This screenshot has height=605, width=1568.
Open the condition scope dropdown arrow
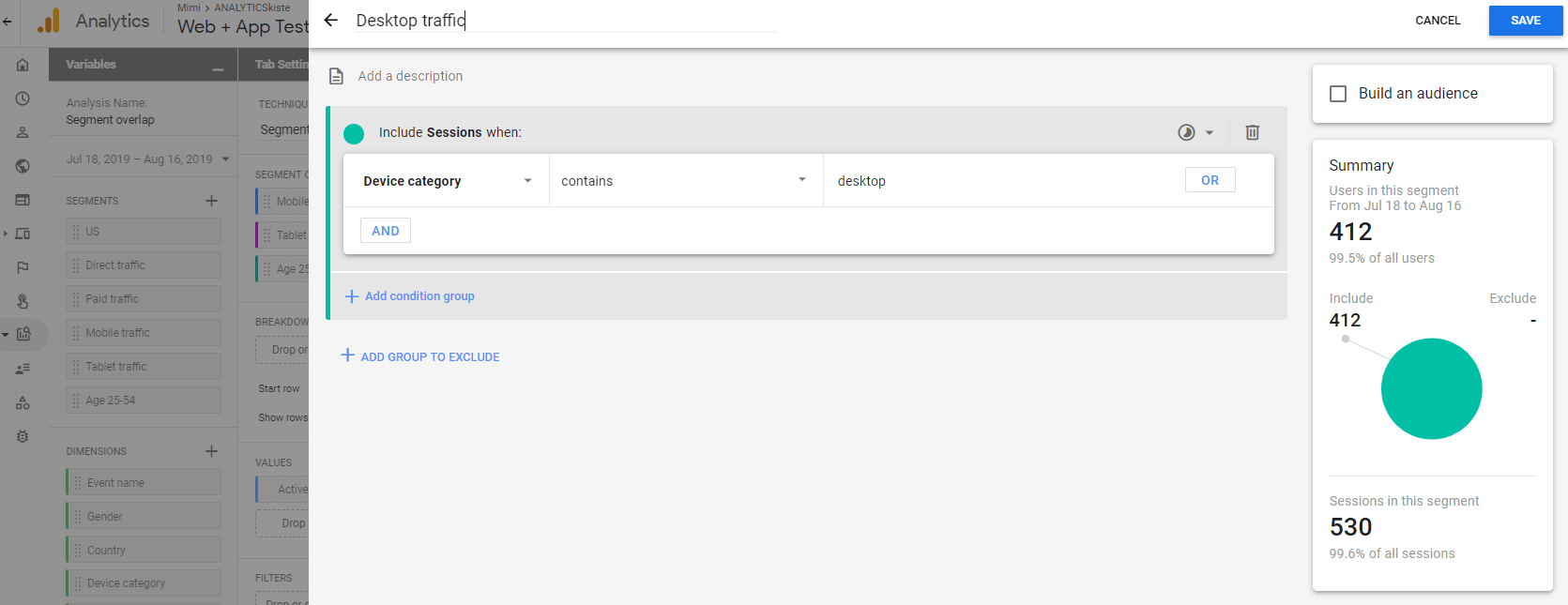[x=1209, y=132]
